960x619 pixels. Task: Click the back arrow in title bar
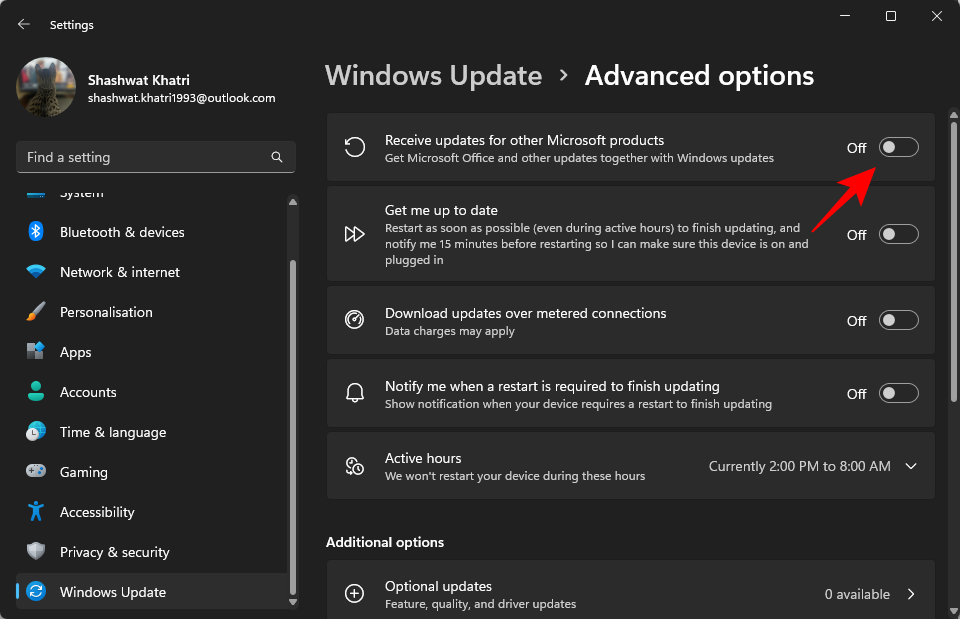pyautogui.click(x=24, y=24)
